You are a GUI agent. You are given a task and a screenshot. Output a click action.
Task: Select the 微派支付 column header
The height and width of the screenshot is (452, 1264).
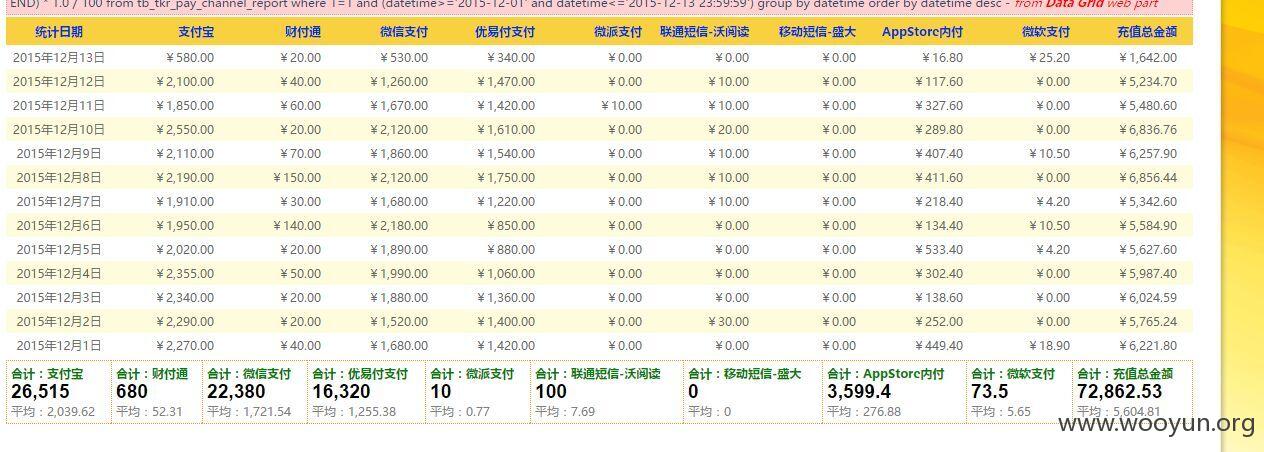coord(618,32)
